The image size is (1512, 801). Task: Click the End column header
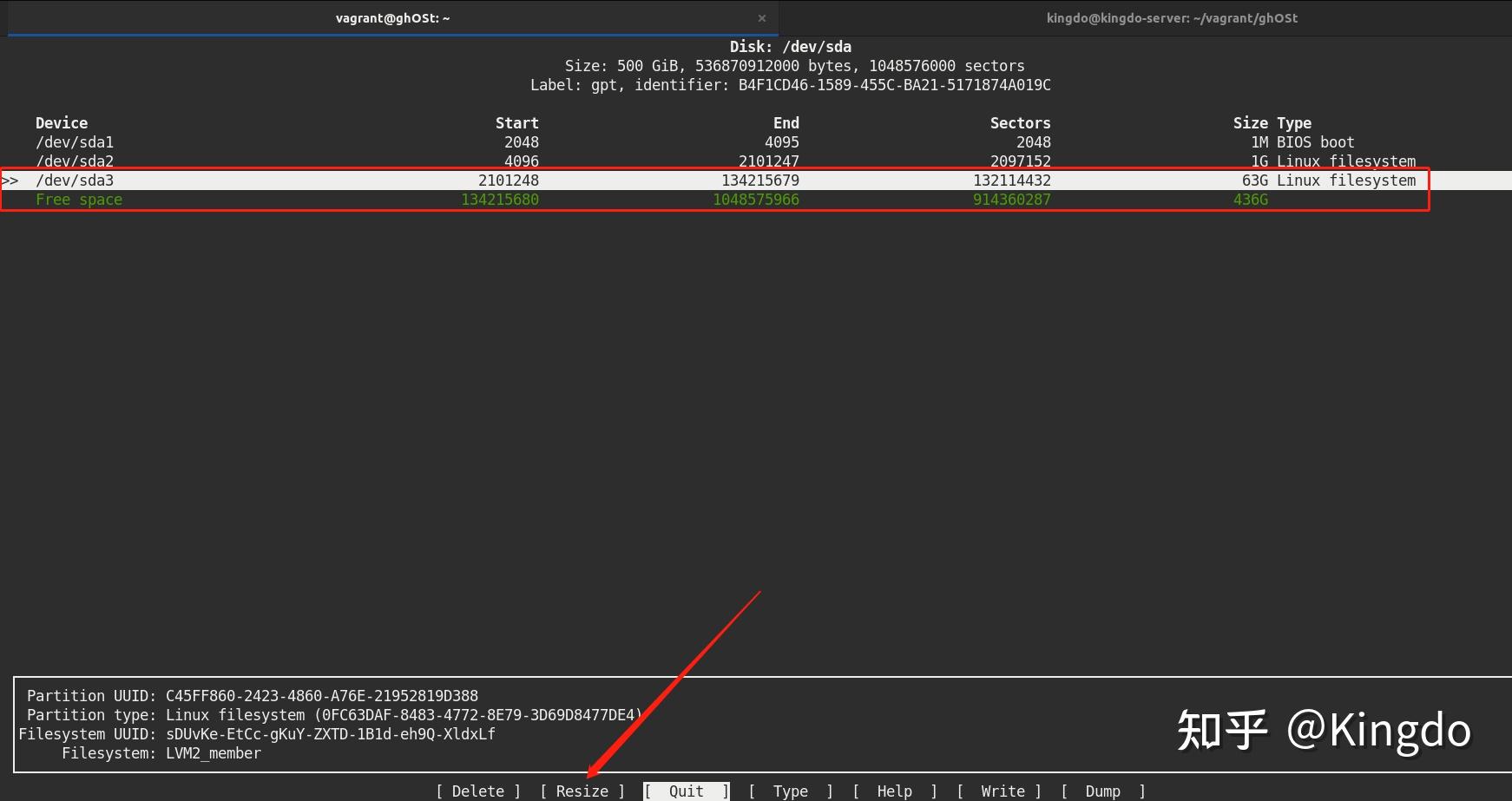tap(786, 123)
